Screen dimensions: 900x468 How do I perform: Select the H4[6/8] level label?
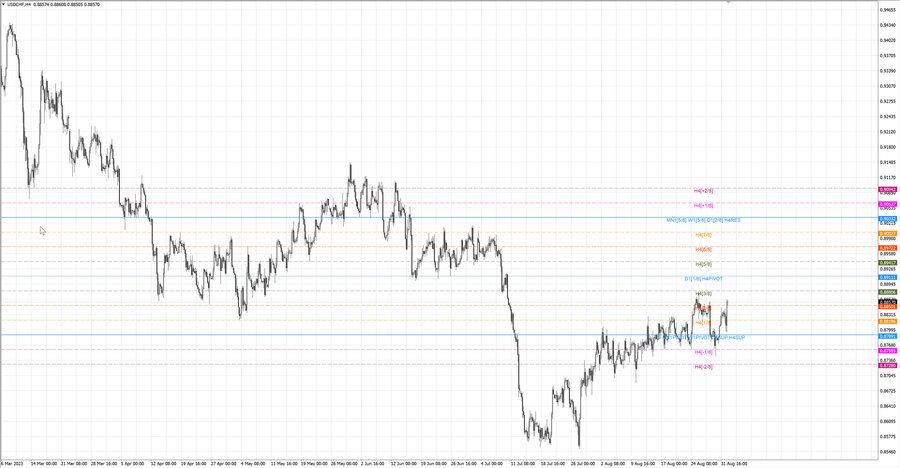(x=704, y=250)
